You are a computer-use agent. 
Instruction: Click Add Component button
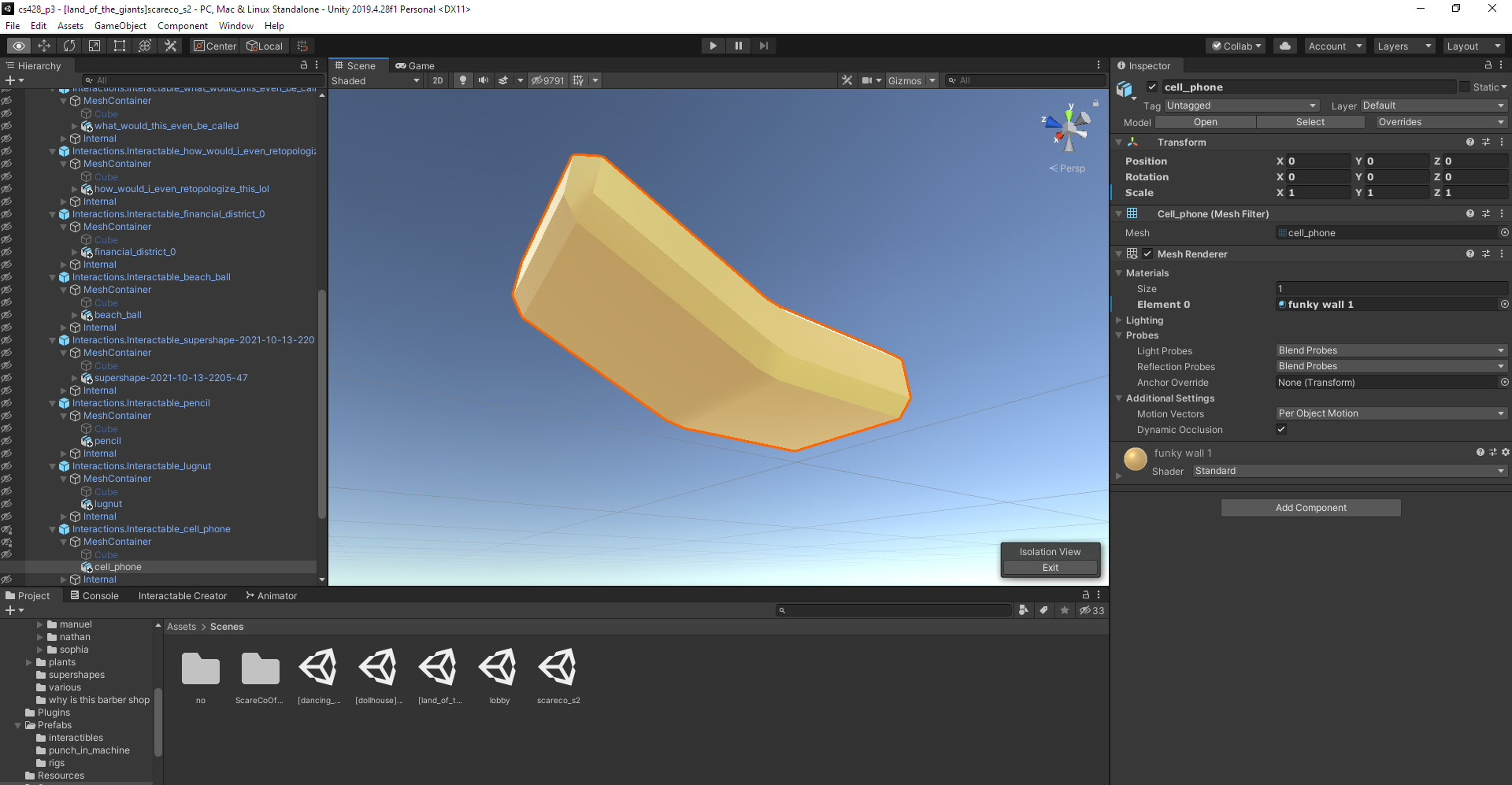1311,508
